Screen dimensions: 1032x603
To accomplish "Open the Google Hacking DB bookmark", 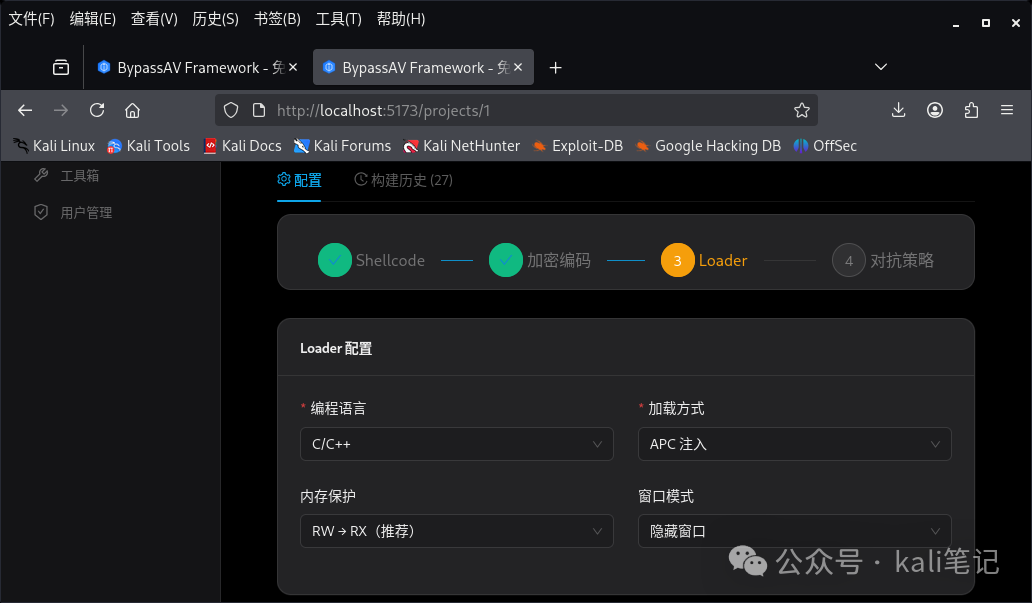I will (708, 145).
